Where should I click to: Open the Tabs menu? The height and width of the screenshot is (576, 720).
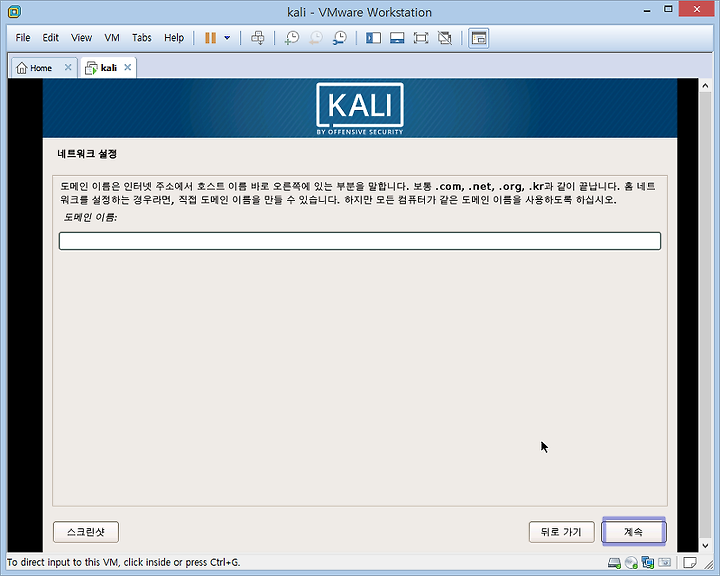coord(141,38)
